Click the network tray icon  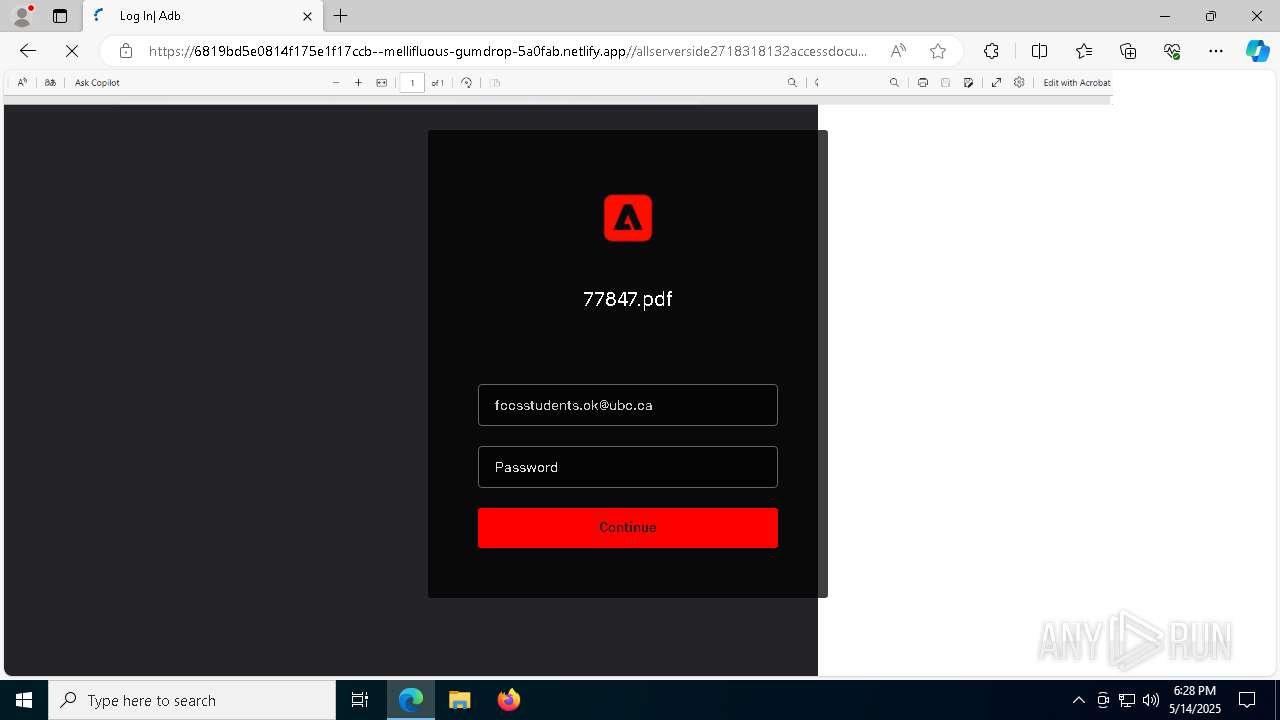tap(1127, 700)
